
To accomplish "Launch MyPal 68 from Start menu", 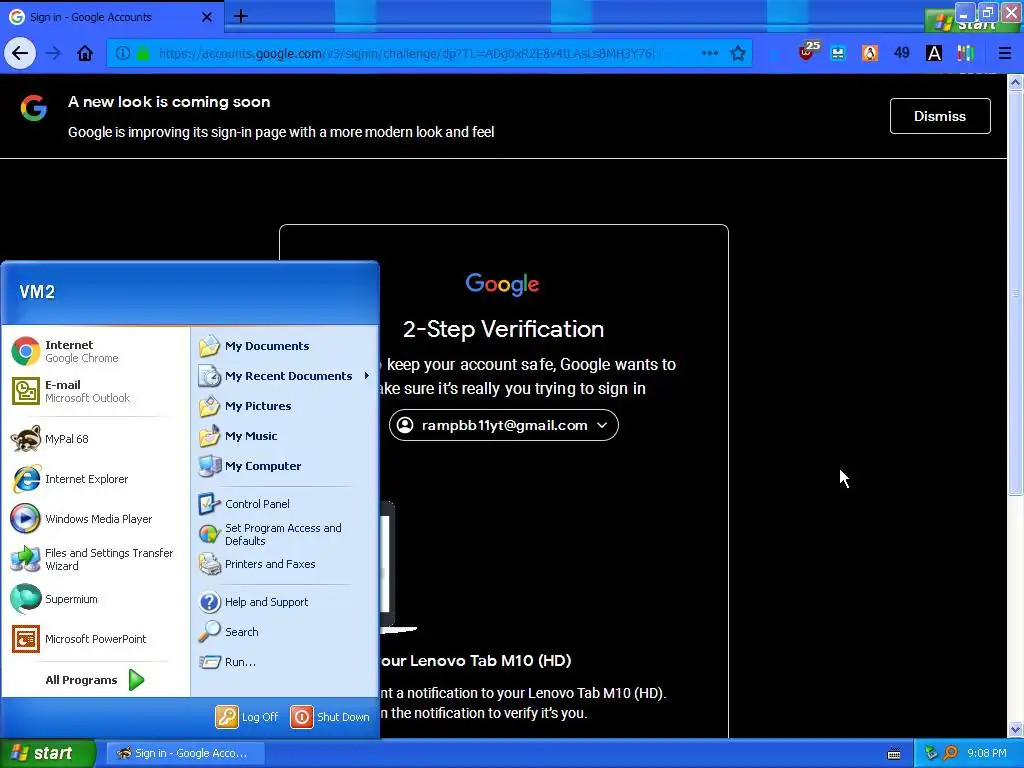I will click(x=95, y=439).
